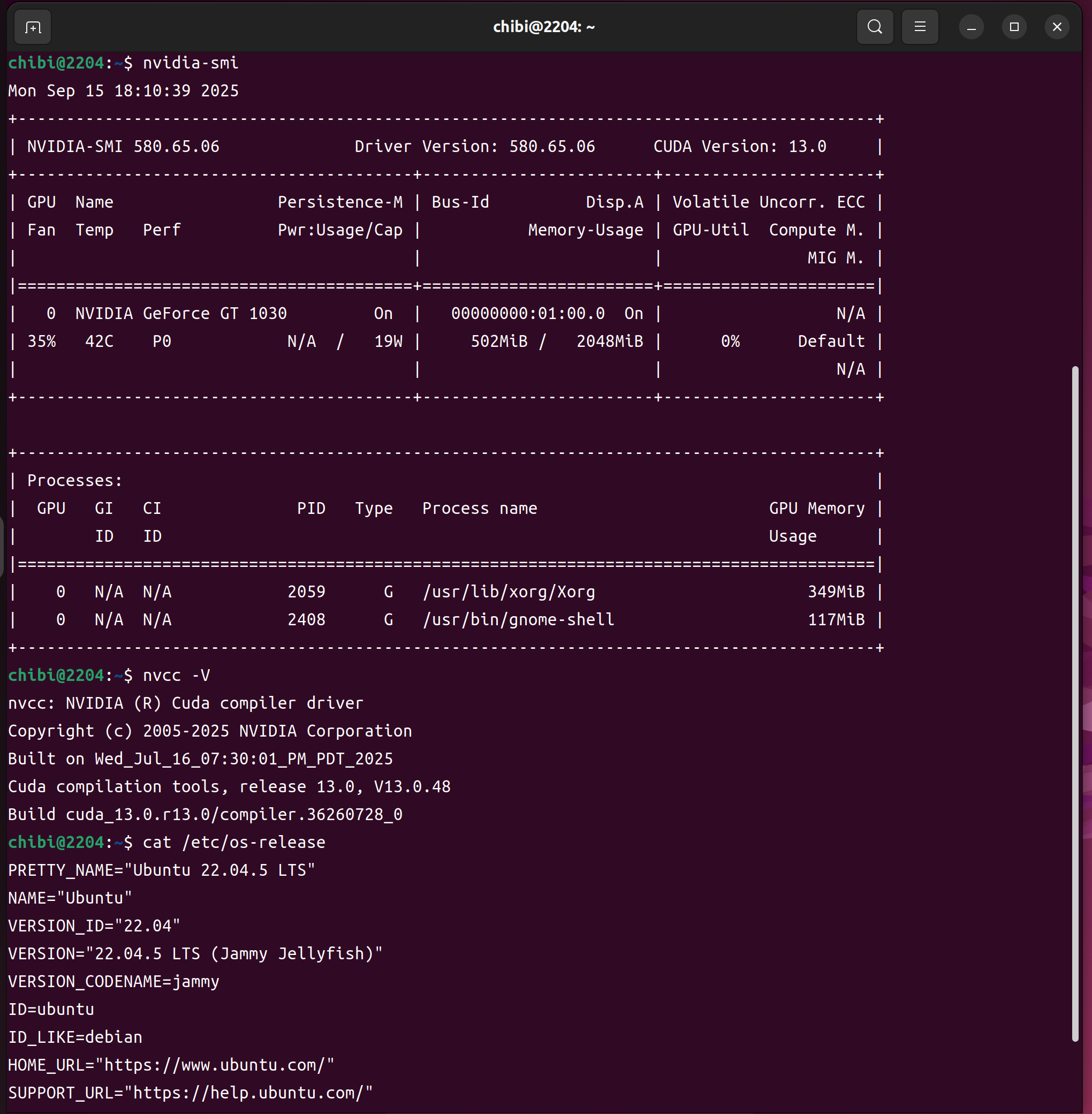The width and height of the screenshot is (1092, 1114).
Task: Click the CUDA Version 13.0 text
Action: point(740,146)
